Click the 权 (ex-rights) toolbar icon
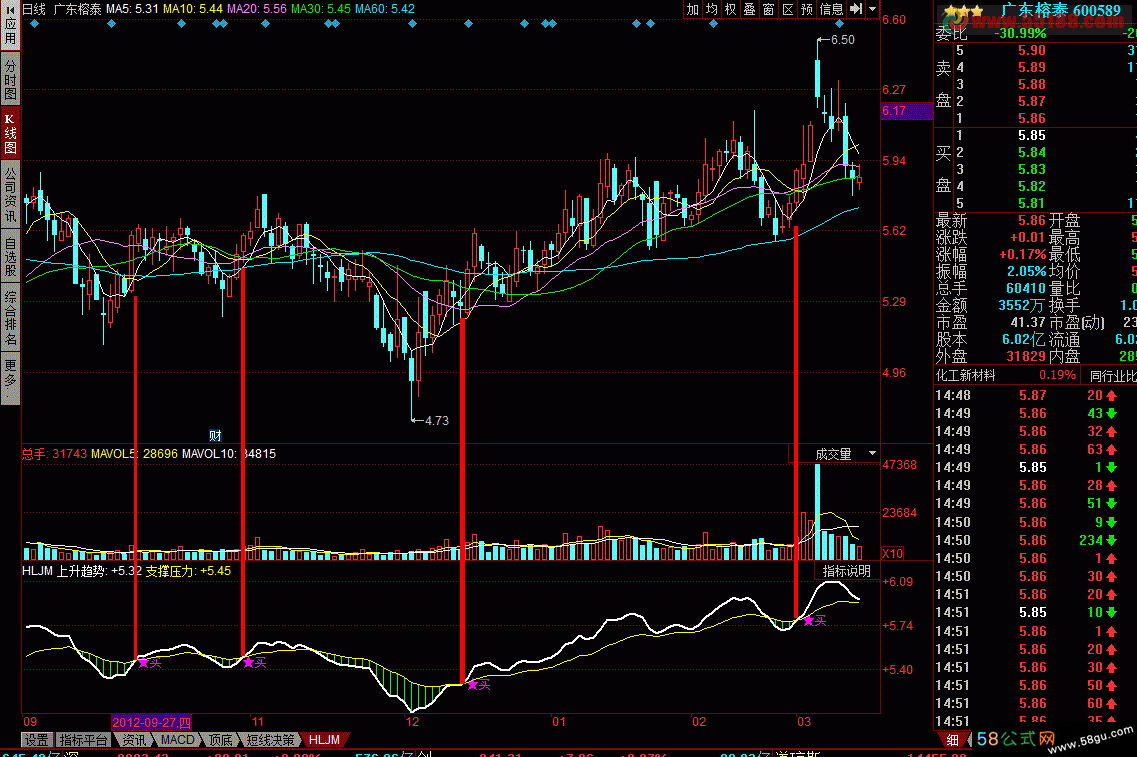Viewport: 1137px width, 757px height. [x=730, y=9]
